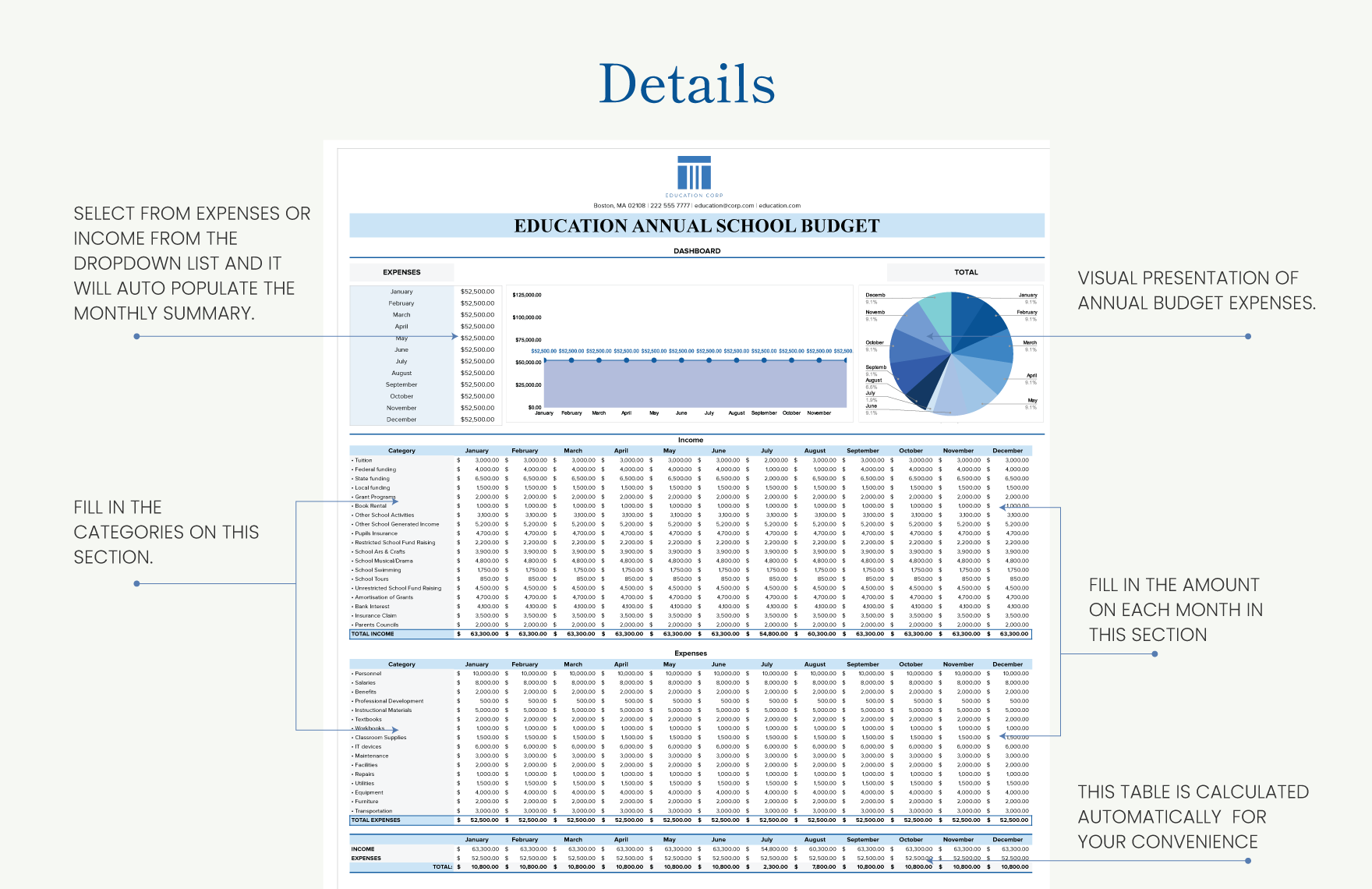Select the February label in pie legend

click(1027, 312)
